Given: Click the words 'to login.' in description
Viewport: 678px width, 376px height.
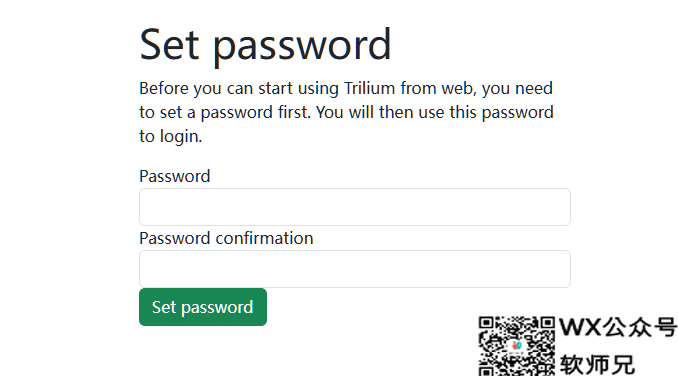Looking at the screenshot, I should coord(171,137).
